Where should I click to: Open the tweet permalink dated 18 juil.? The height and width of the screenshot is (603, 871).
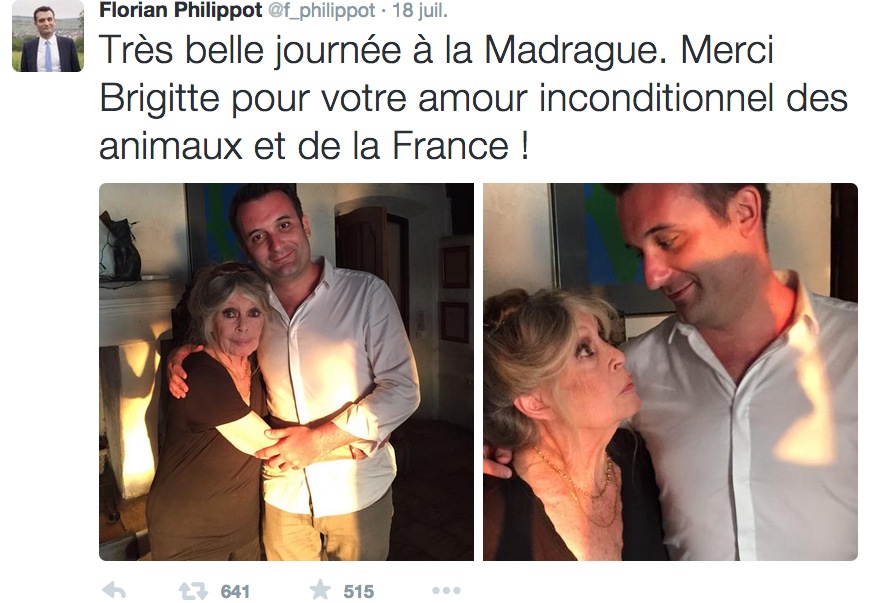point(419,11)
